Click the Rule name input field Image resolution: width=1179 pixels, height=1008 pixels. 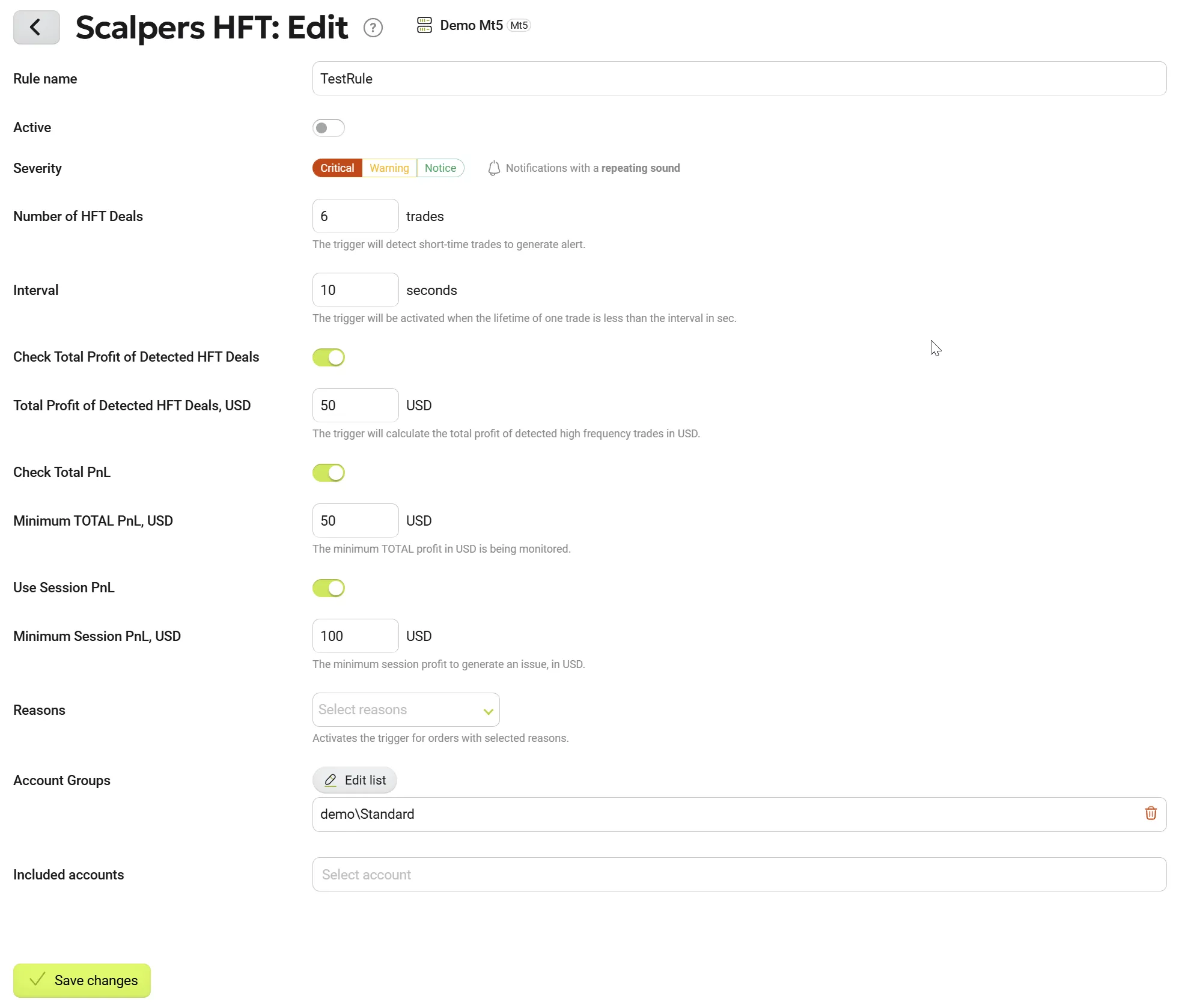(739, 79)
